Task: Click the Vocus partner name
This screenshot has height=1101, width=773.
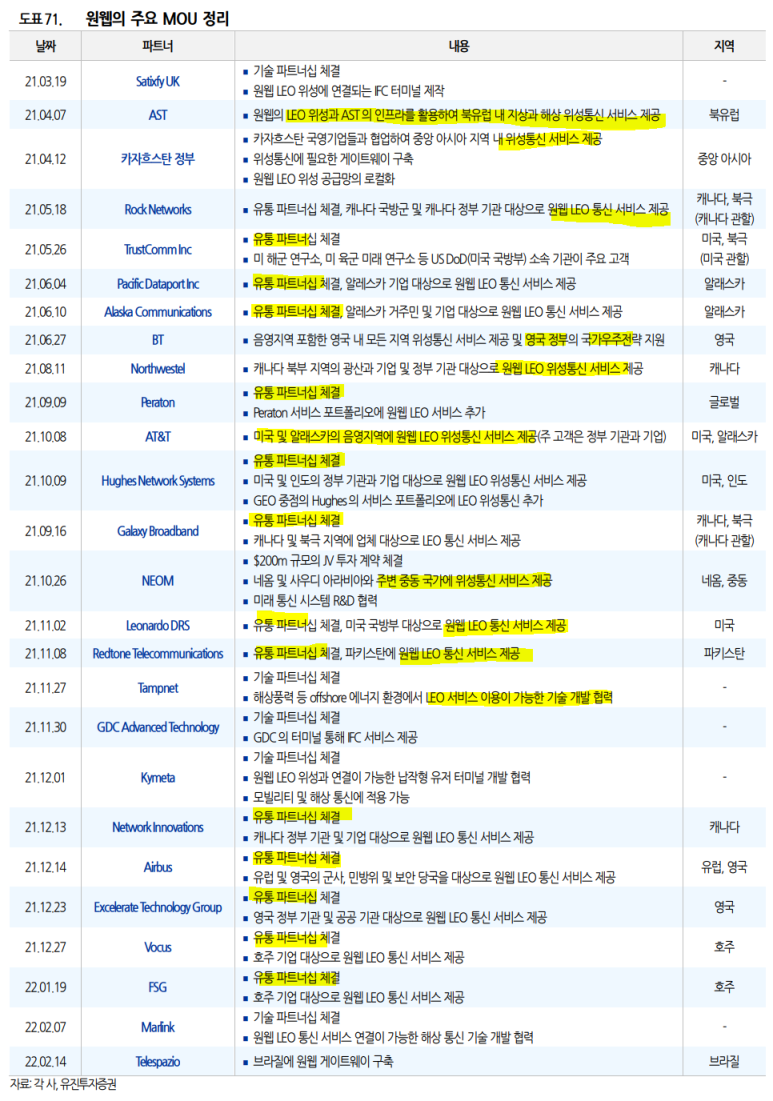Action: pos(158,947)
